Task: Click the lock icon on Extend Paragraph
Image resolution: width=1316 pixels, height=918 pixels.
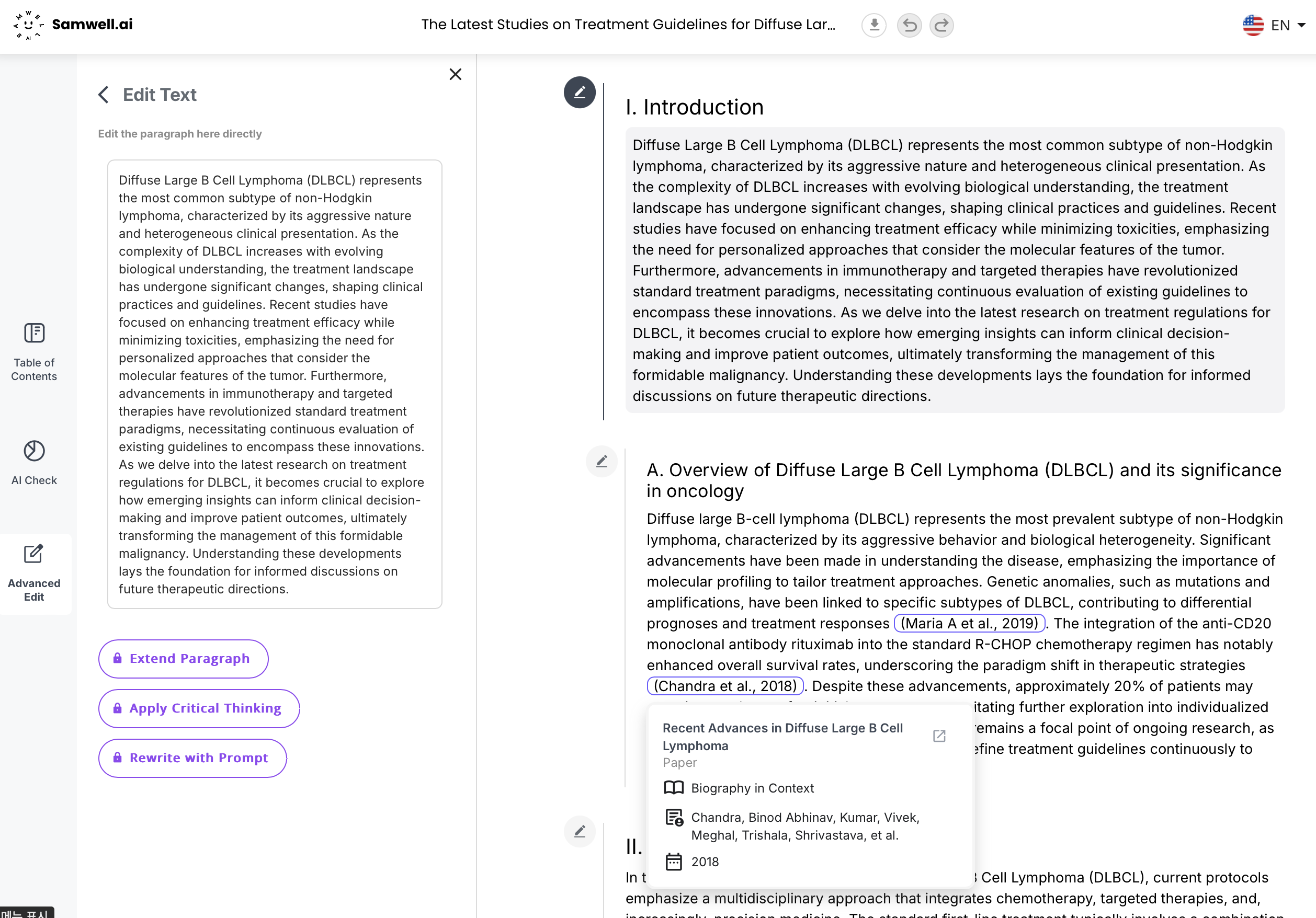Action: [x=118, y=658]
